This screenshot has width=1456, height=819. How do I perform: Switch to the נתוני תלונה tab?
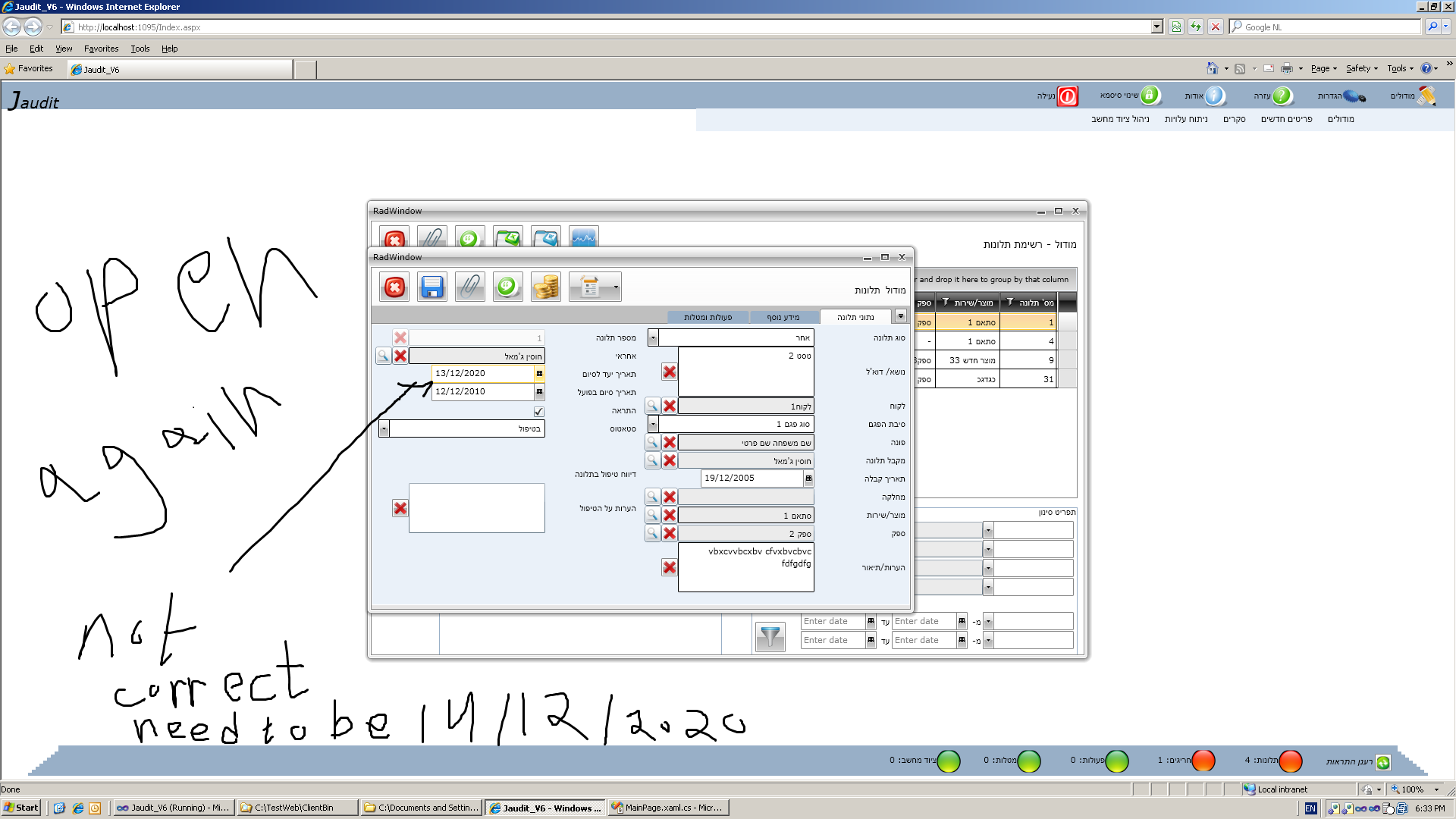click(855, 317)
